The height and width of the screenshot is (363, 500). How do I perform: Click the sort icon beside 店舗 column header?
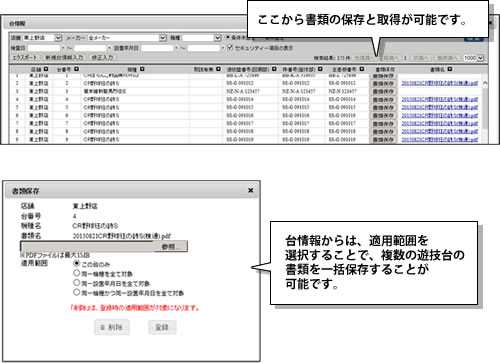pos(46,69)
